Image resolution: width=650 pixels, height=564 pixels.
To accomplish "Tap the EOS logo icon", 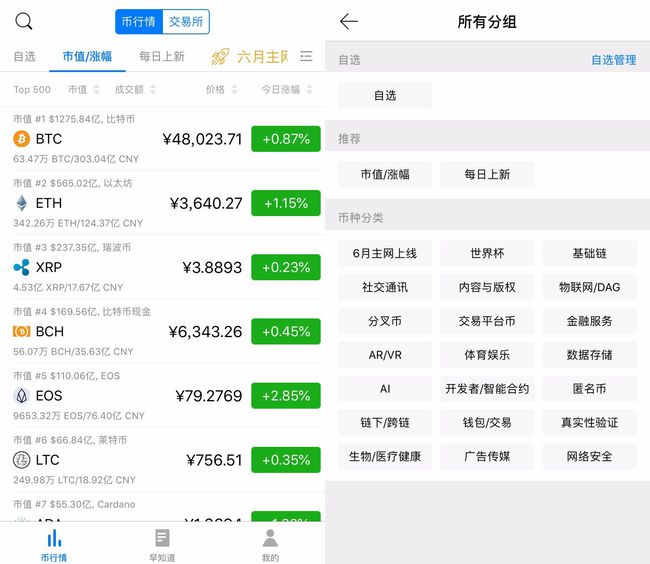I will pyautogui.click(x=22, y=396).
